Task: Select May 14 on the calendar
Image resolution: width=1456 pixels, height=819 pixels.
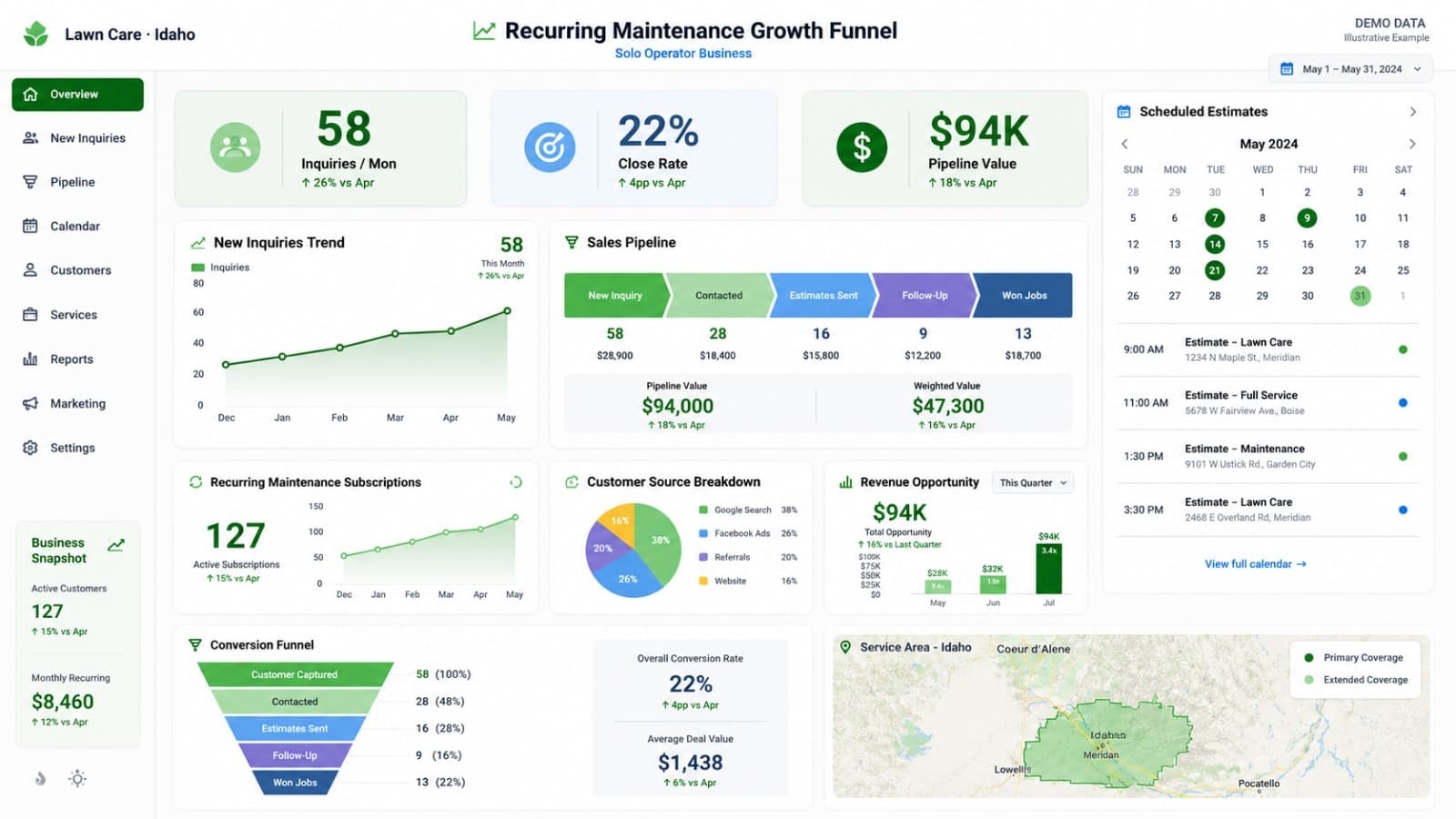Action: point(1215,244)
